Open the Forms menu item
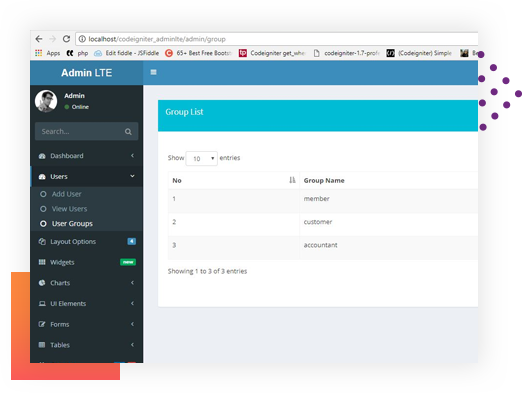The width and height of the screenshot is (522, 393). [87, 324]
